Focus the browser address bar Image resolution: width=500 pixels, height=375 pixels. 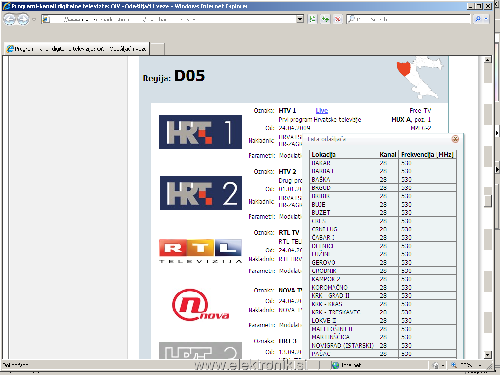pos(172,19)
